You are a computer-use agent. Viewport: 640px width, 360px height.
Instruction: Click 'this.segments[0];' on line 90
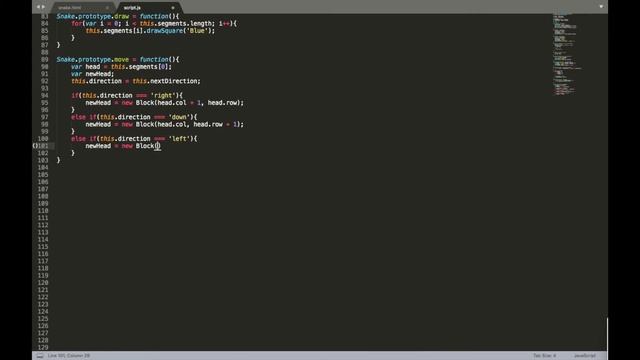coord(141,67)
